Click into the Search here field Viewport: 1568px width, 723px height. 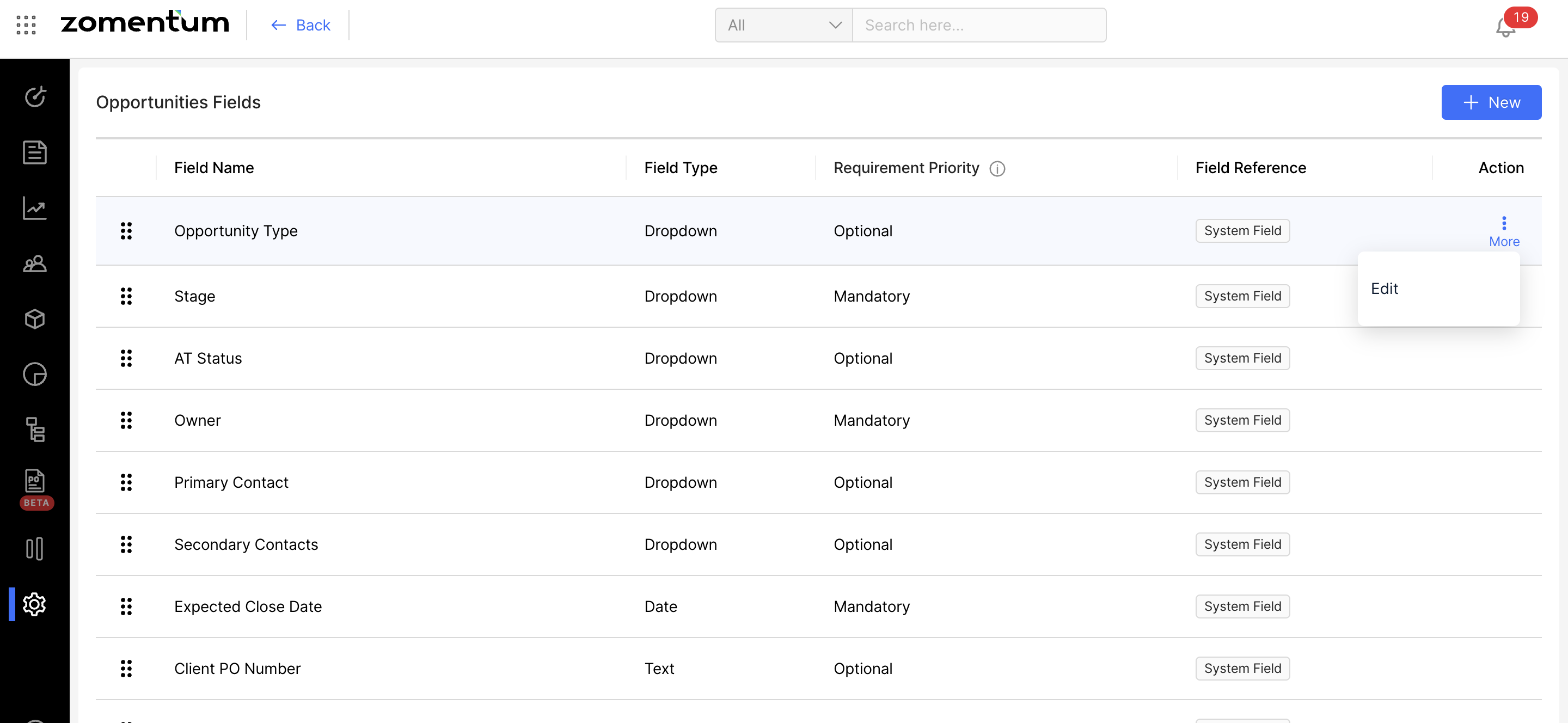[979, 25]
